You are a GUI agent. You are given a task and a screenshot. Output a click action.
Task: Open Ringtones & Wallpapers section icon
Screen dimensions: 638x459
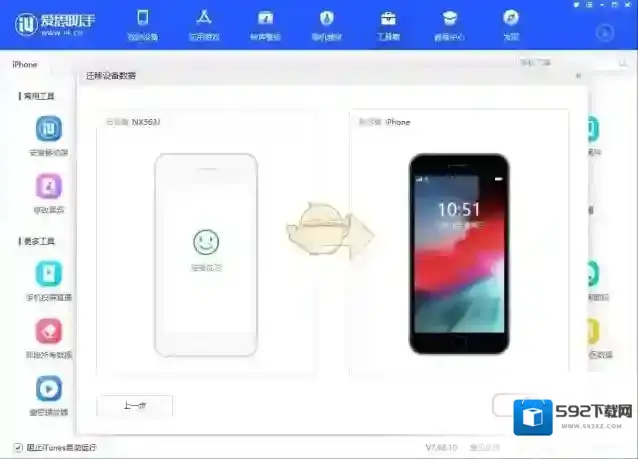(x=265, y=24)
